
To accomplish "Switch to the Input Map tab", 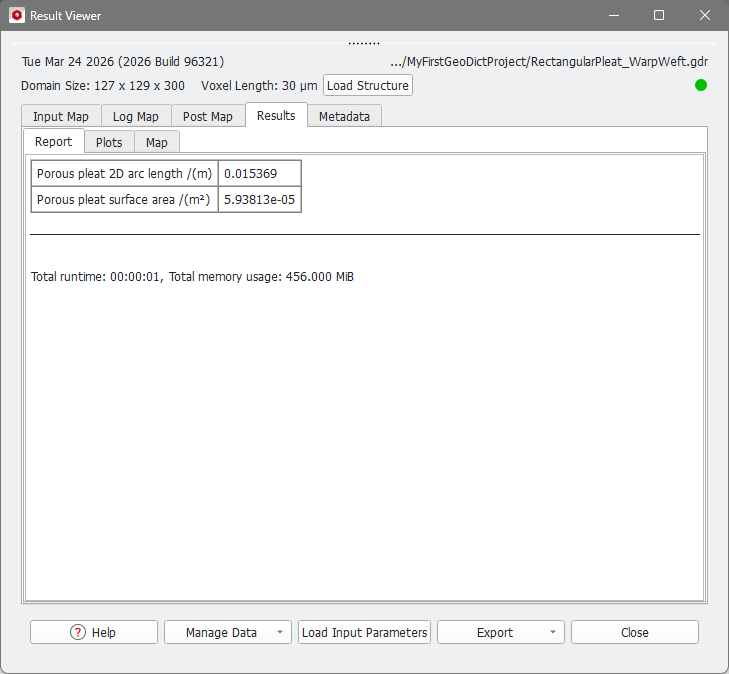I will [60, 116].
